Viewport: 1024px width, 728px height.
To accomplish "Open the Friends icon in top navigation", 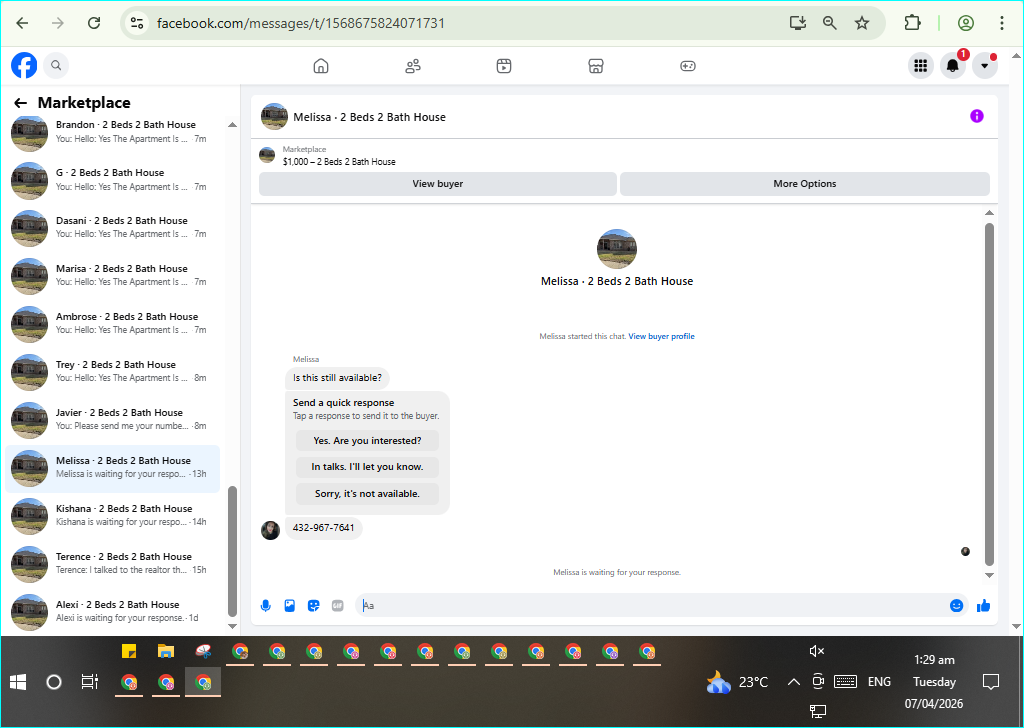I will pos(413,66).
